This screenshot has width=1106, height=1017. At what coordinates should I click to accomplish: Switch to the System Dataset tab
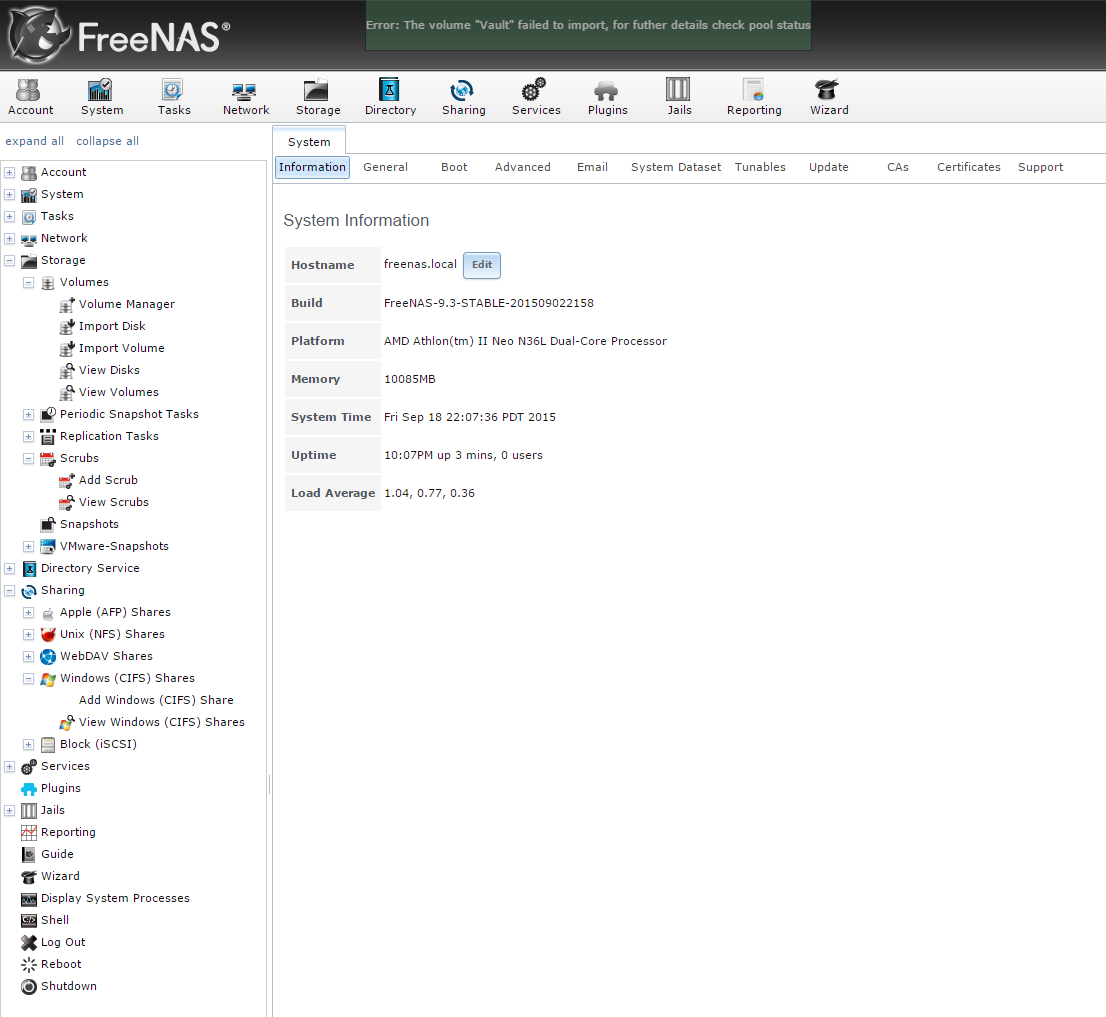click(x=676, y=167)
